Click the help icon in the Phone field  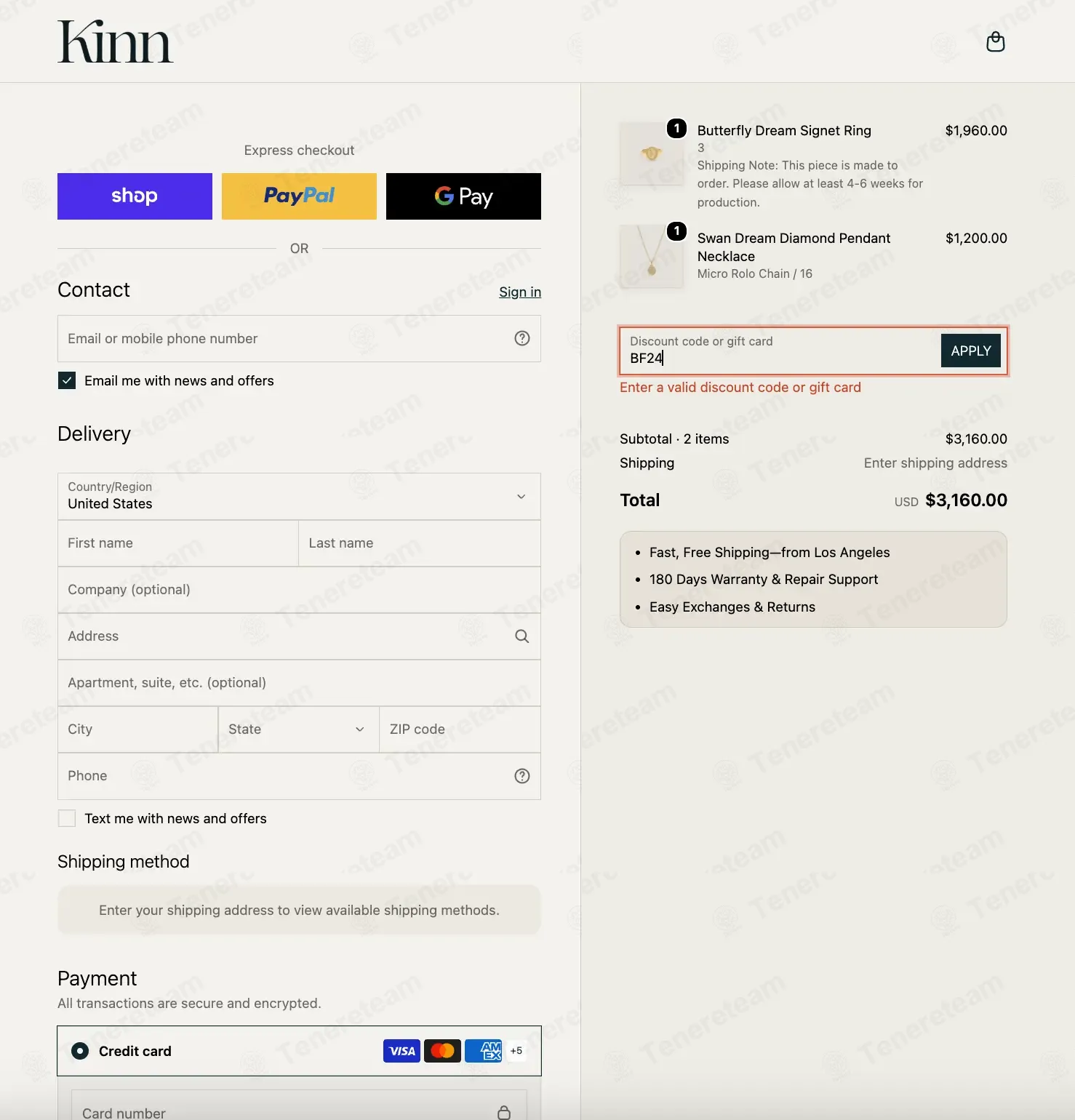[522, 776]
